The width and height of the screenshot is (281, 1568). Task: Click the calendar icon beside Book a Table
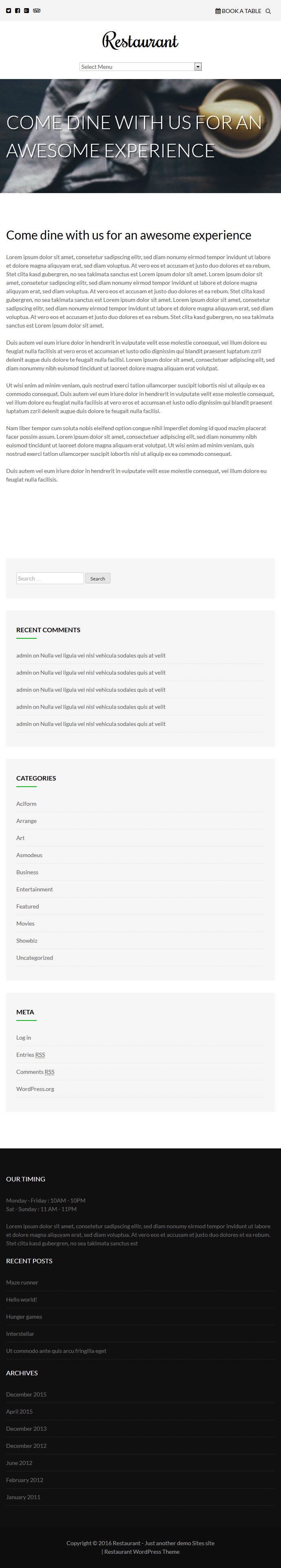pyautogui.click(x=218, y=11)
